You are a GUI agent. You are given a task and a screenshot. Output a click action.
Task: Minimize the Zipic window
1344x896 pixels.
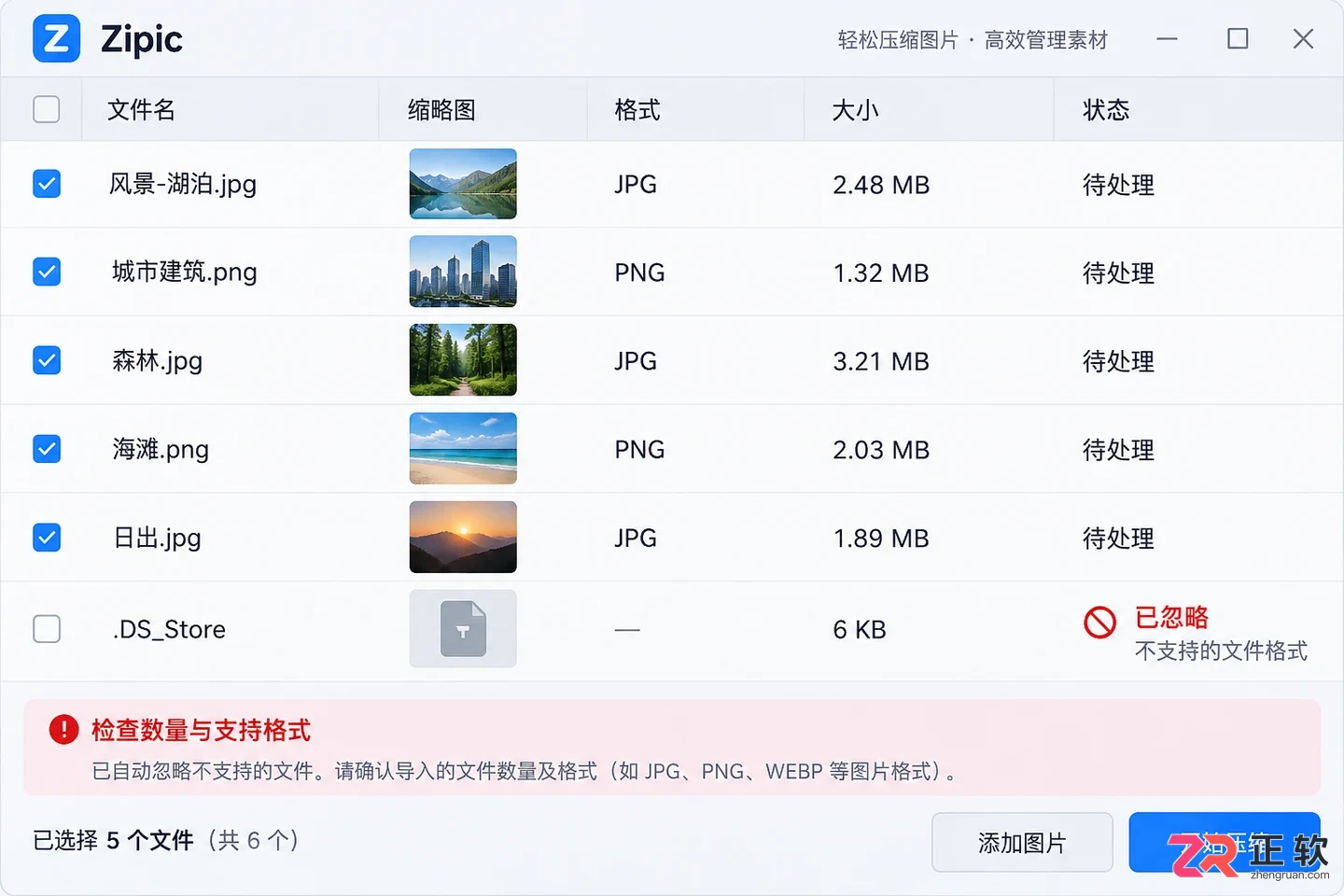(x=1167, y=39)
